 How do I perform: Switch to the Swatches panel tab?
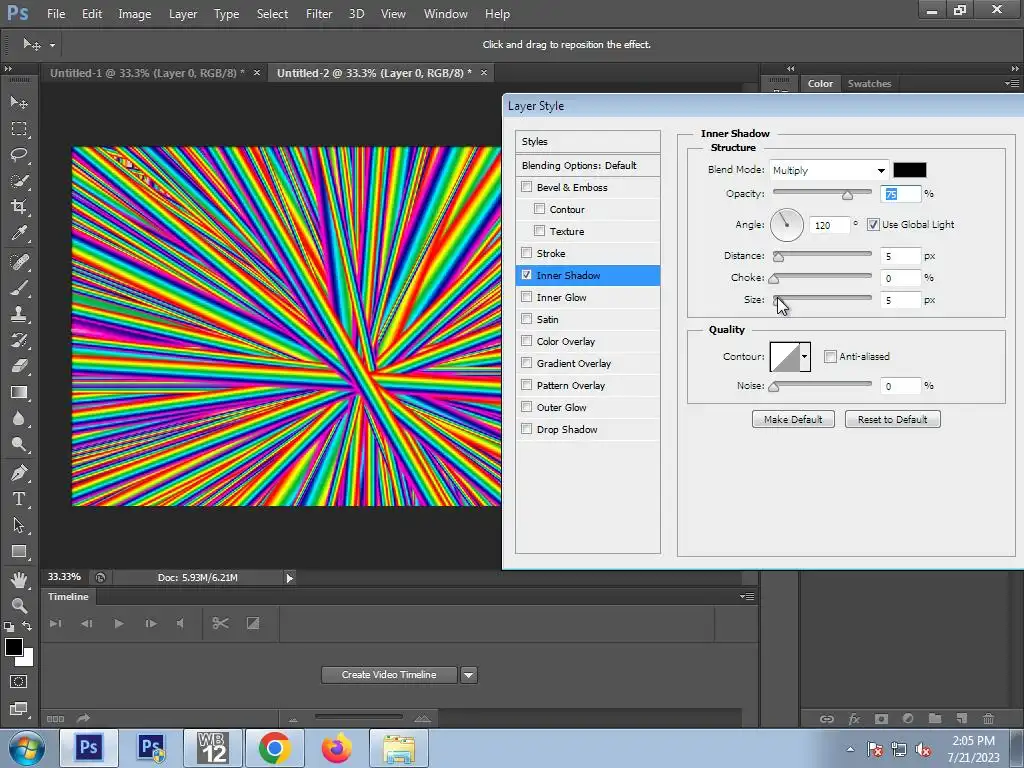click(869, 84)
